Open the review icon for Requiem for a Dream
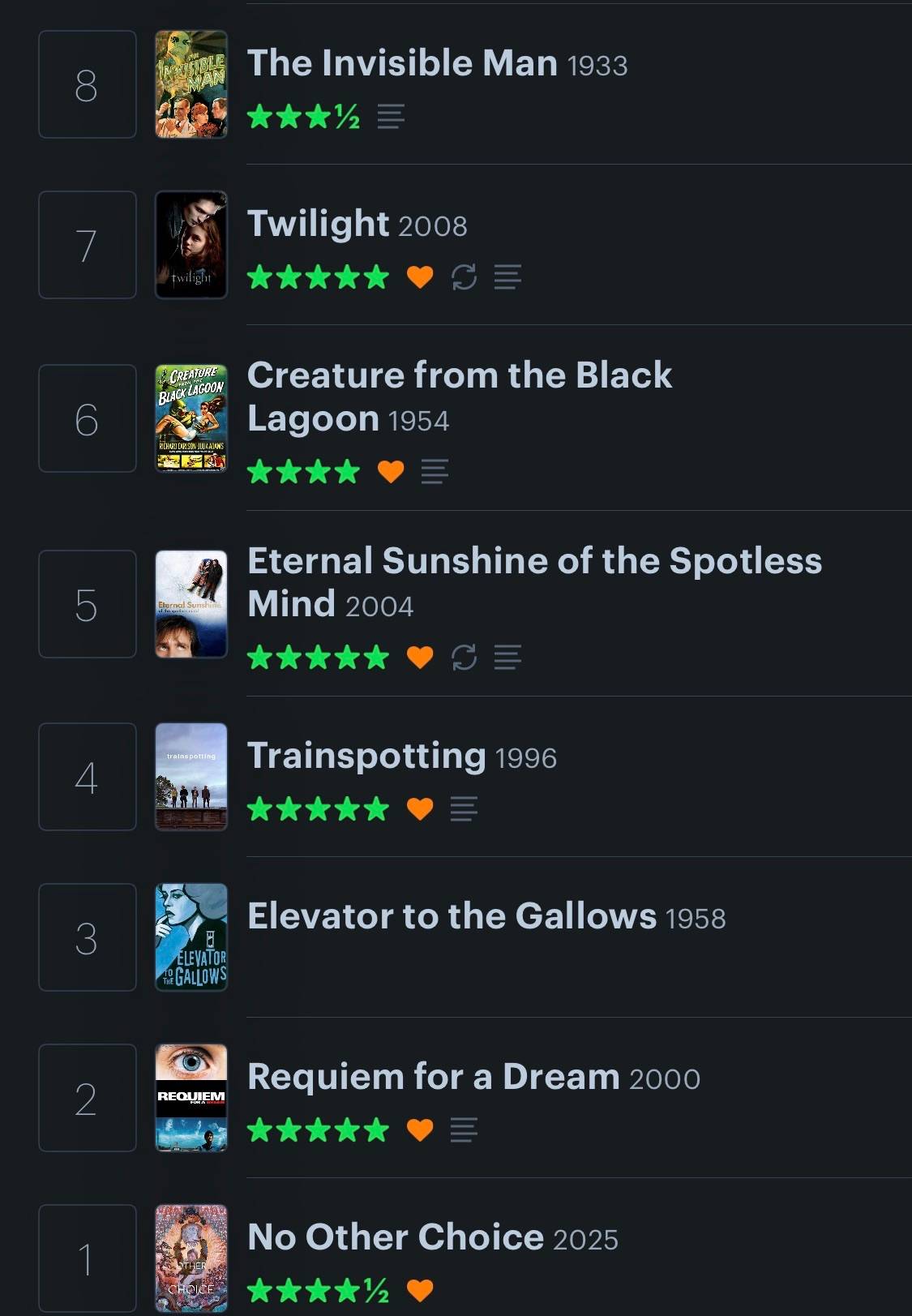The image size is (912, 1316). tap(464, 1130)
